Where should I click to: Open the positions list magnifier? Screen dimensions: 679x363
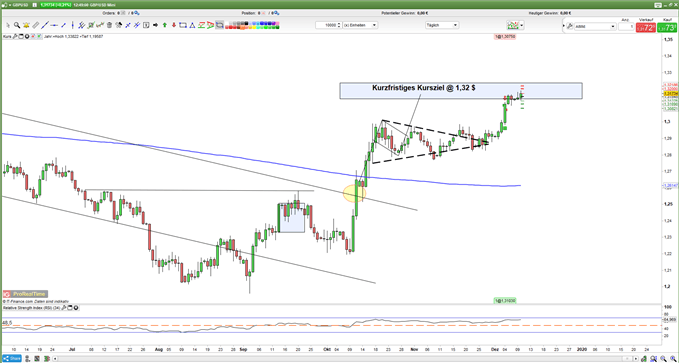click(x=277, y=13)
